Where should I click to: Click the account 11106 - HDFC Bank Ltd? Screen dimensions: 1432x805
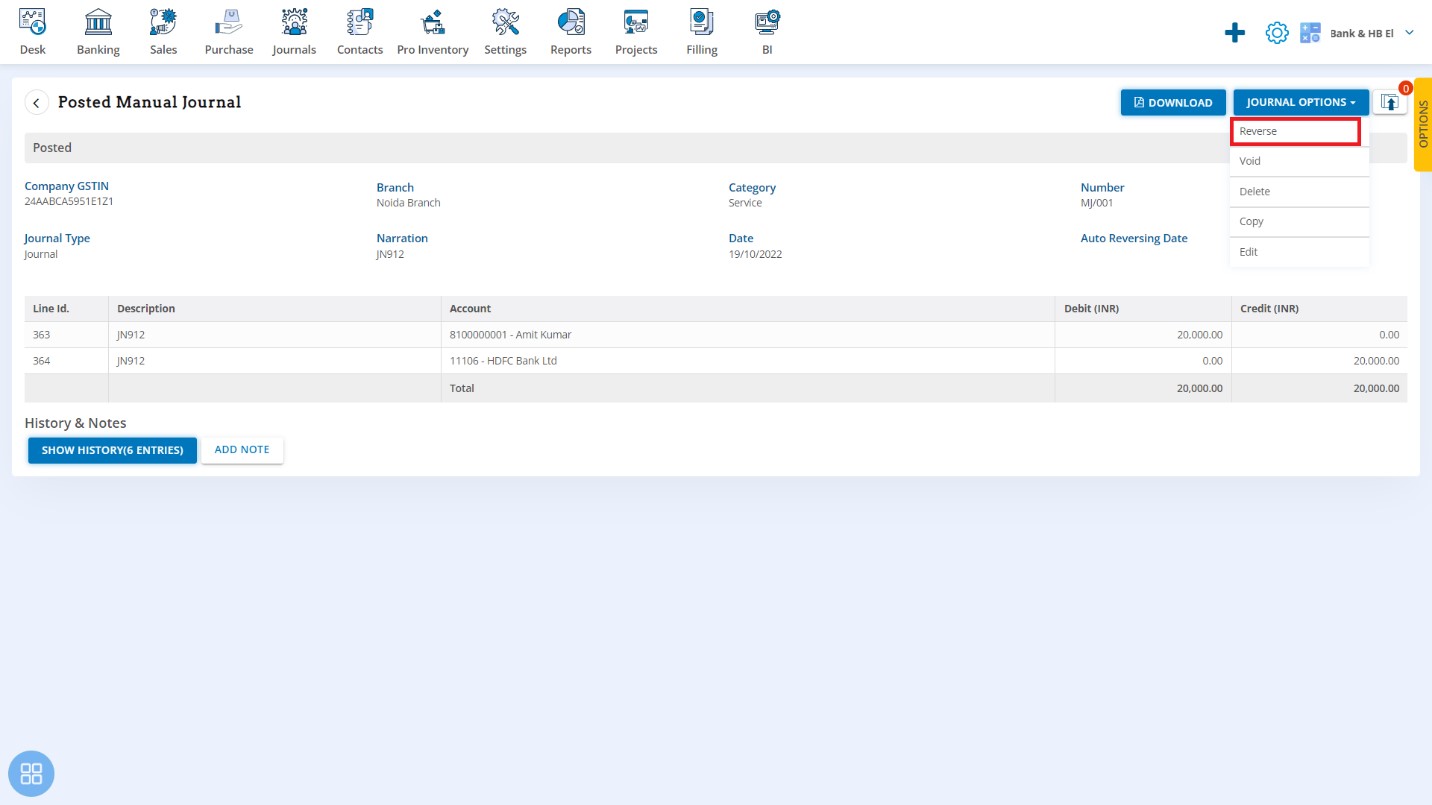[503, 361]
